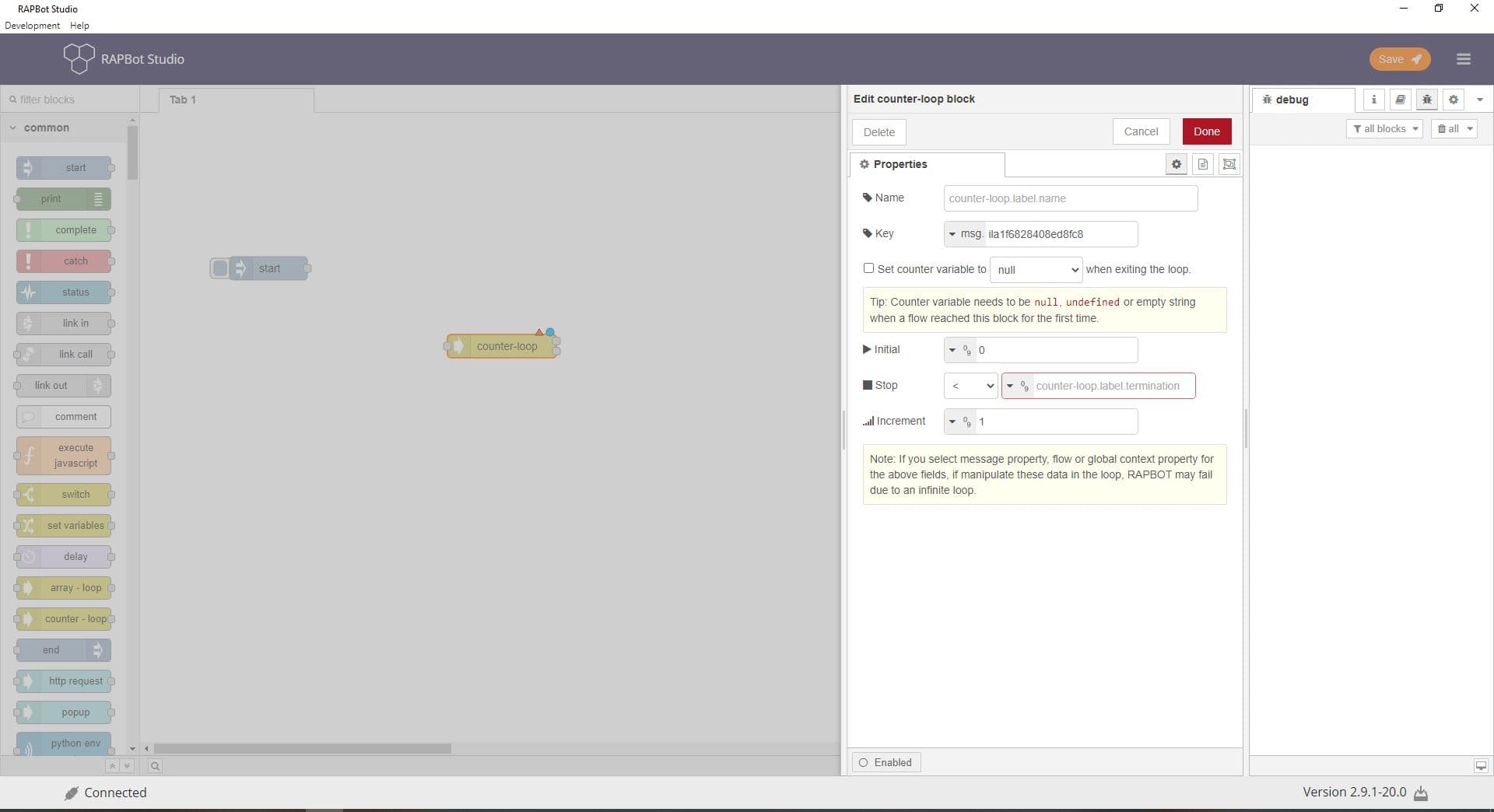This screenshot has height=812, width=1494.
Task: Select the catch block in palette
Action: coord(64,261)
